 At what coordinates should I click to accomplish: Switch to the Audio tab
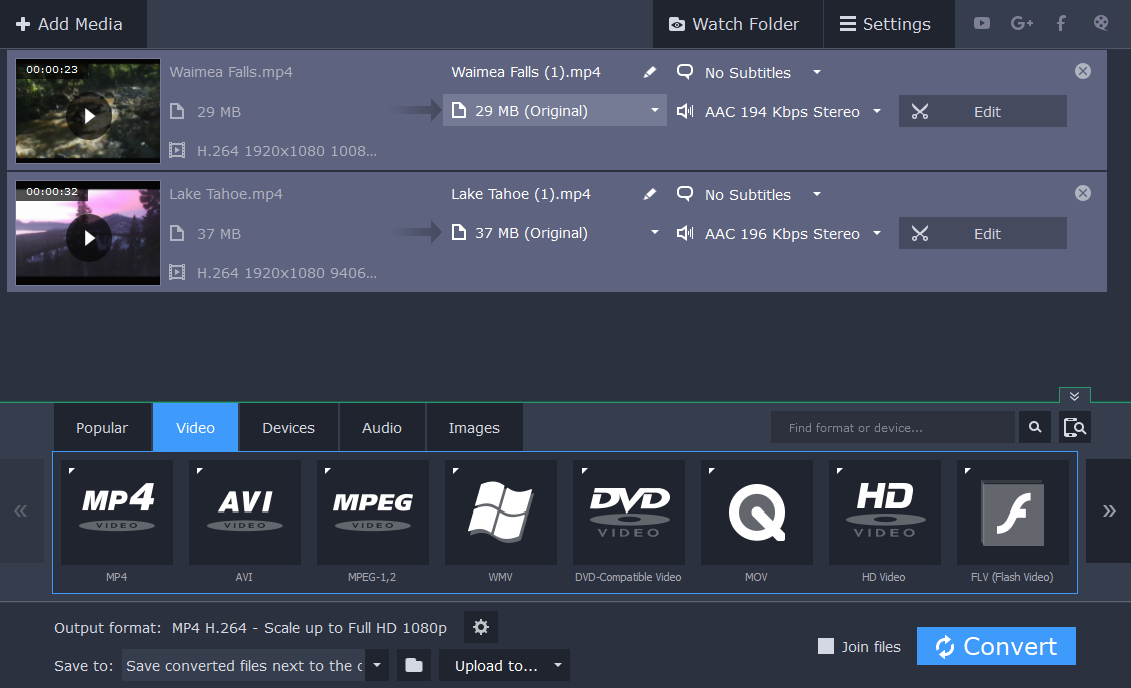[x=382, y=427]
